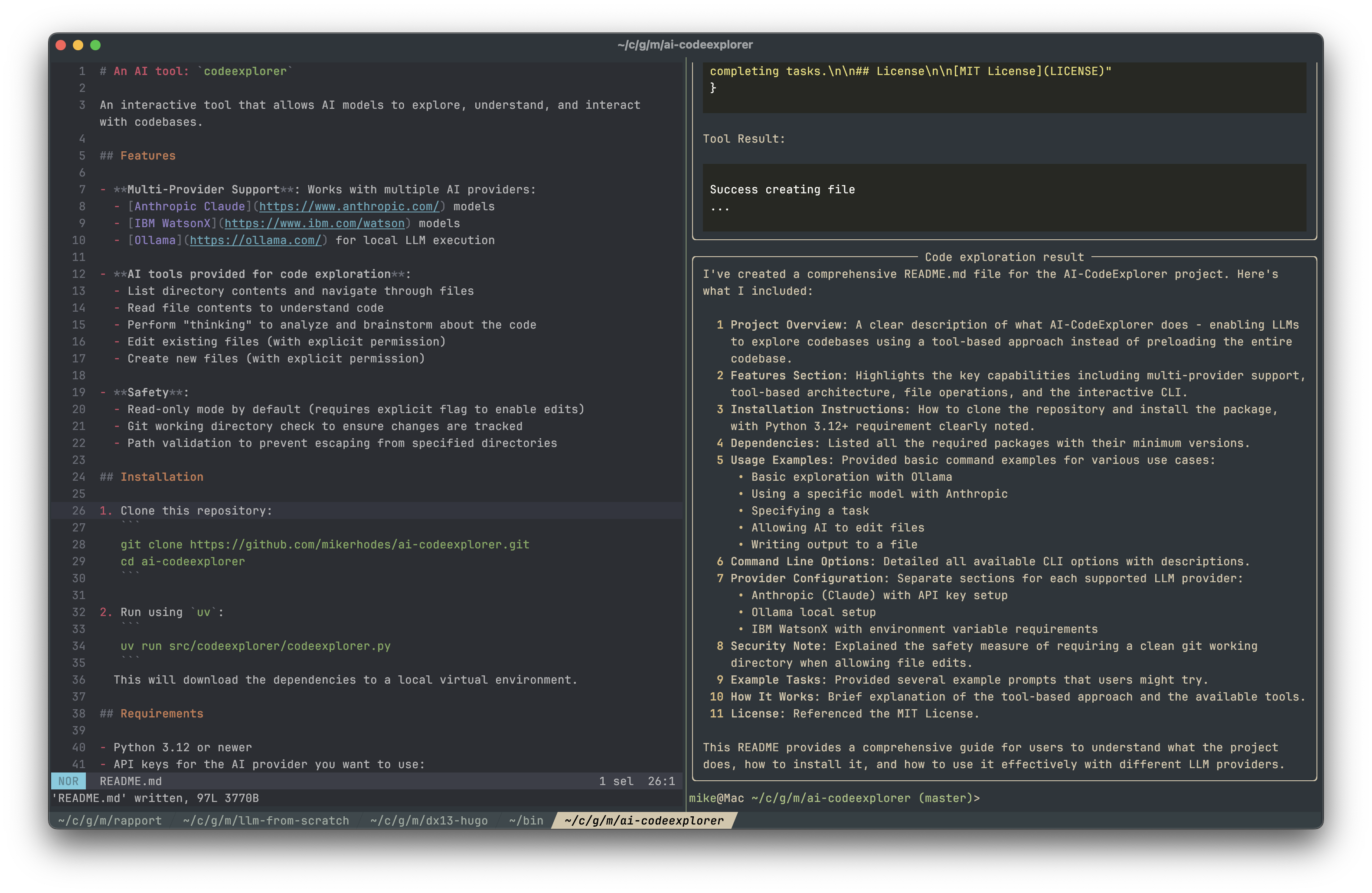Viewport: 1372px width, 893px height.
Task: Click 'Installation Instructions:' item in result
Action: pos(820,409)
